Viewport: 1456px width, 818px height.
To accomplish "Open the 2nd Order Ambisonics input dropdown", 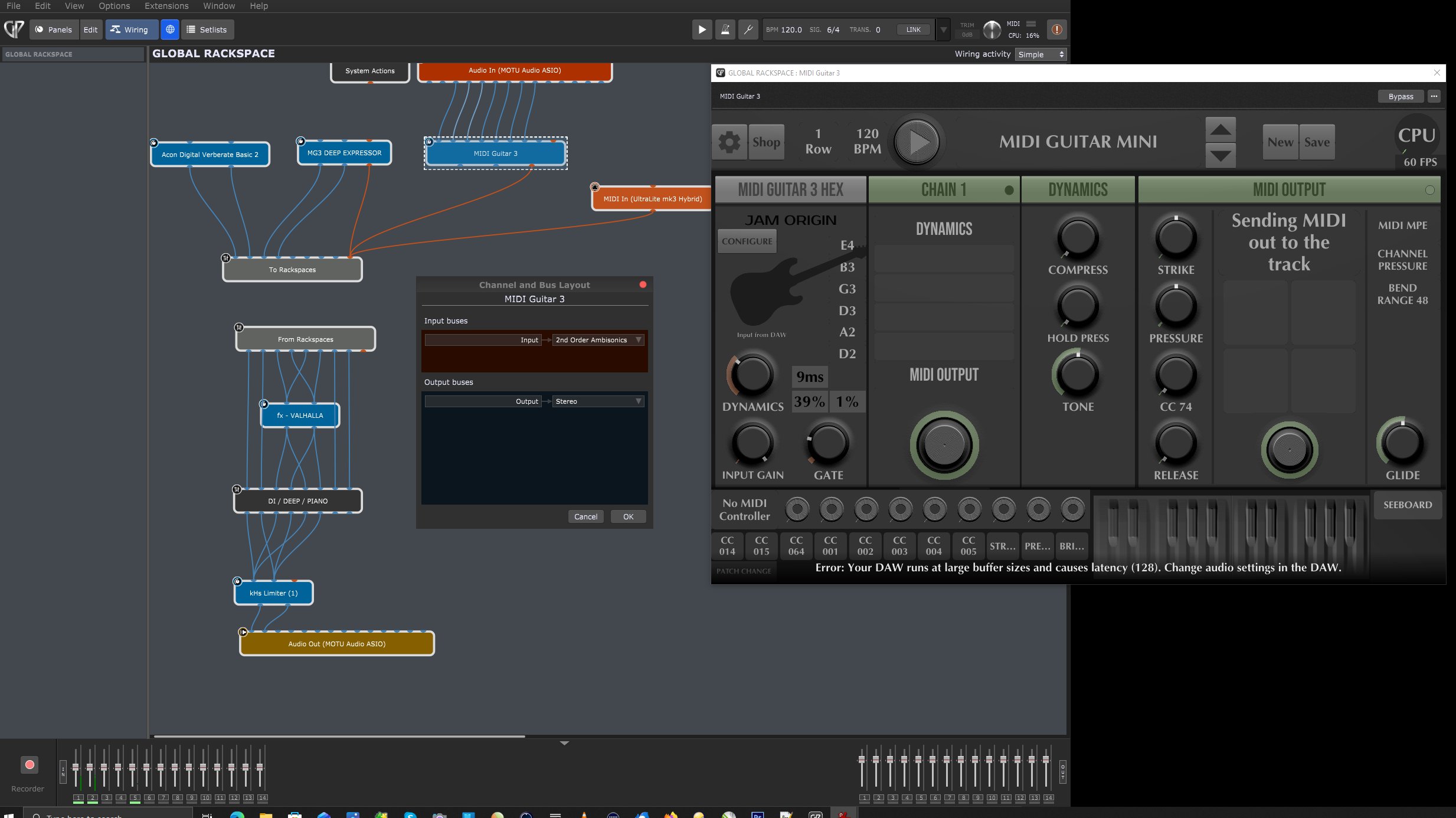I will tap(598, 340).
